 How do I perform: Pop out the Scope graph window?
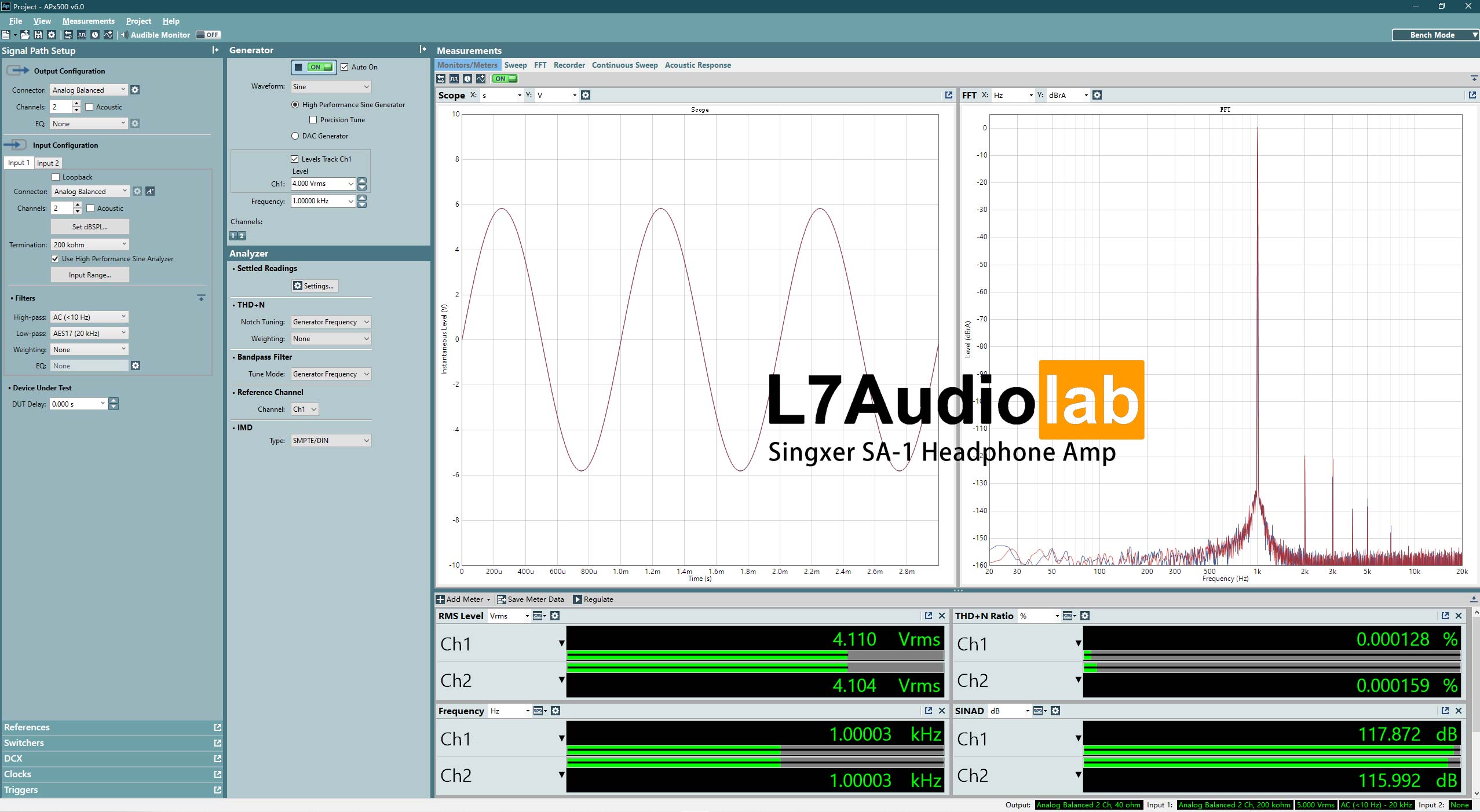pyautogui.click(x=948, y=95)
